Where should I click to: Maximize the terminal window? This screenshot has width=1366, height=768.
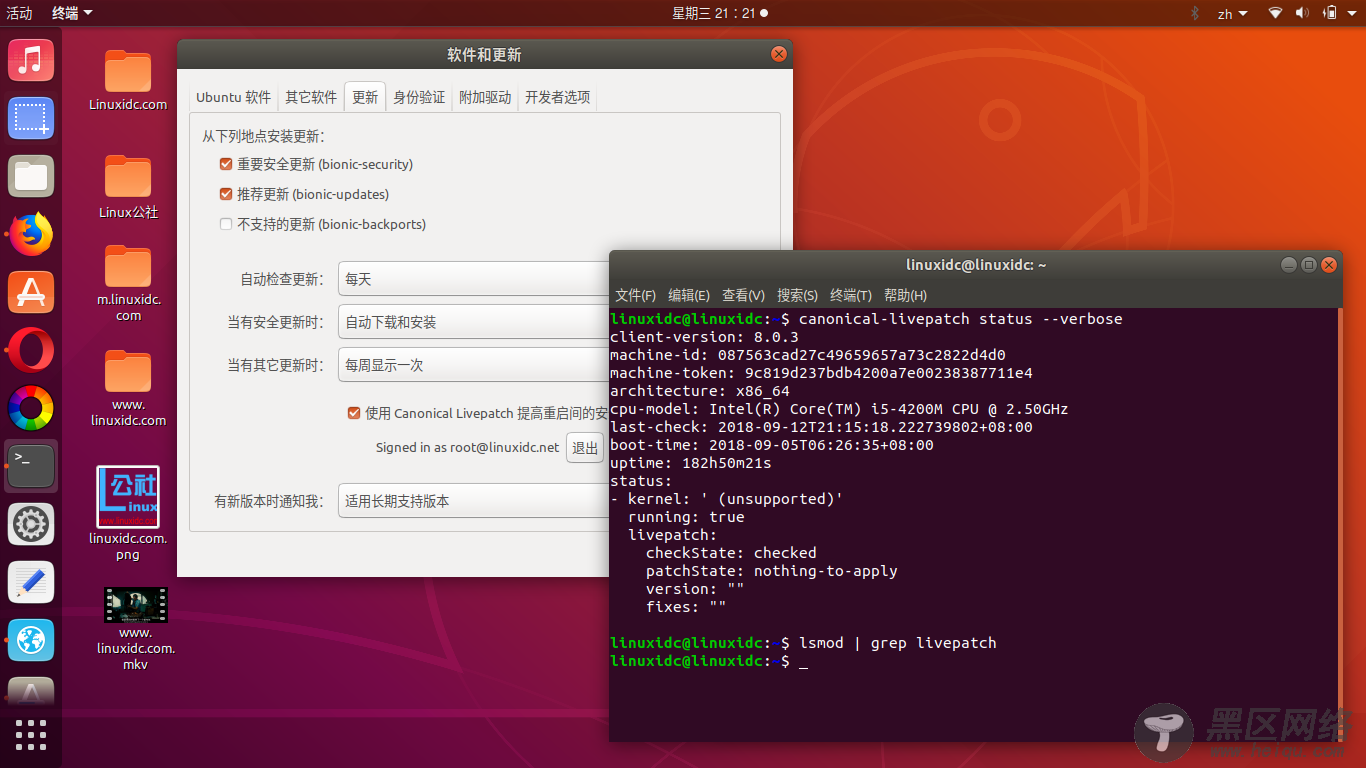[1308, 265]
